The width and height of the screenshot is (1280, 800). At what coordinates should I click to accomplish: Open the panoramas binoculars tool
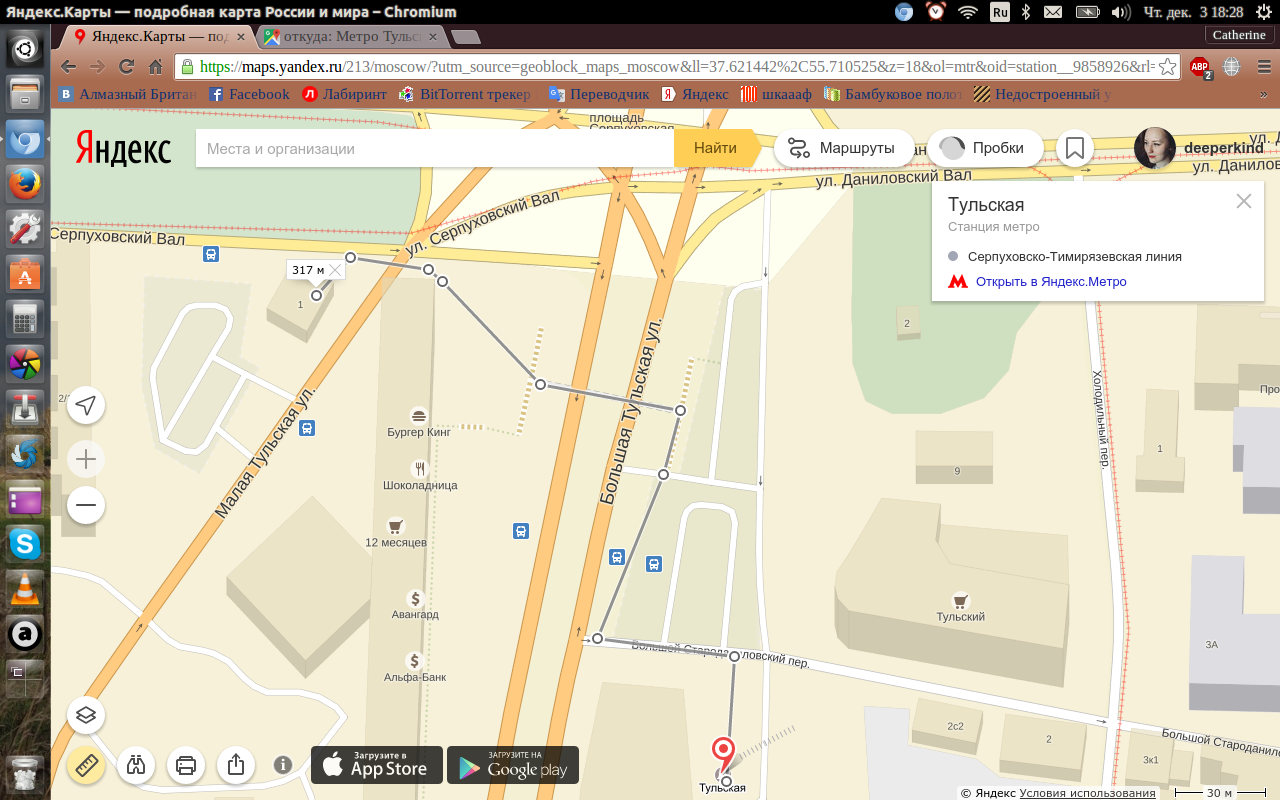[136, 765]
